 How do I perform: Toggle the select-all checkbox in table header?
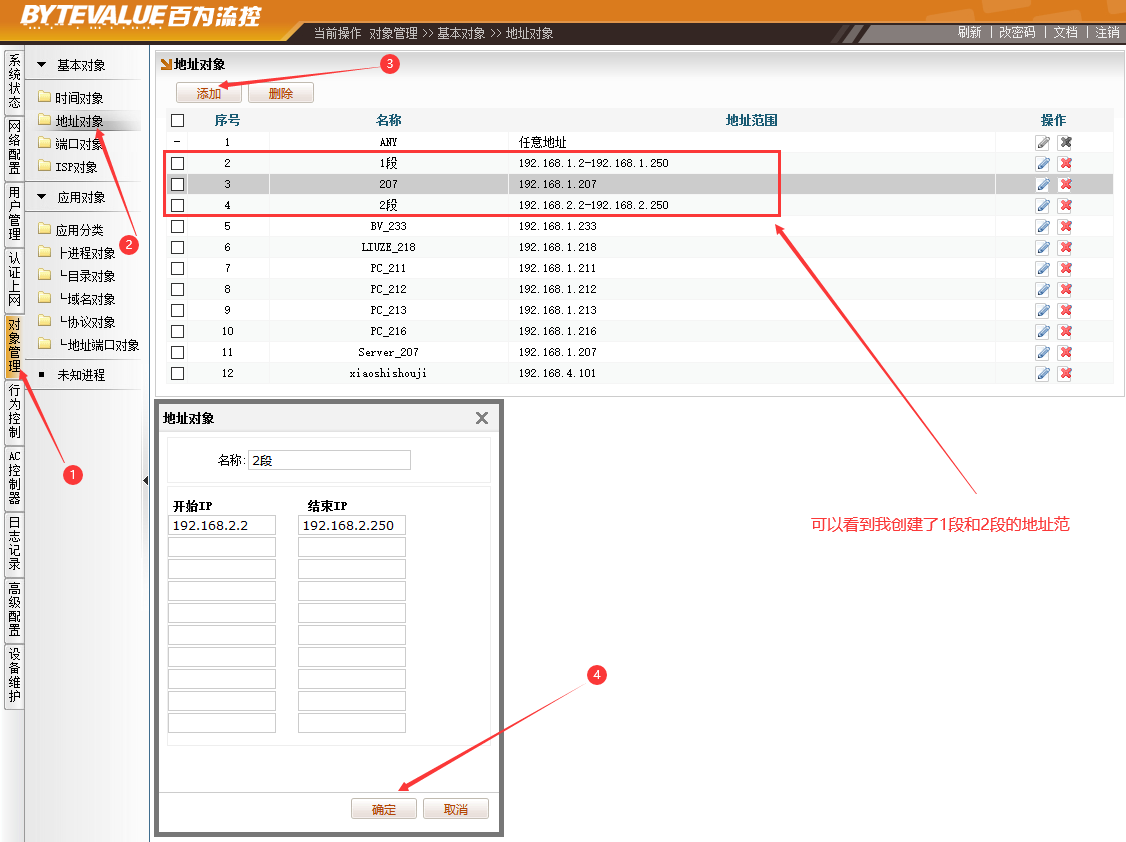177,120
